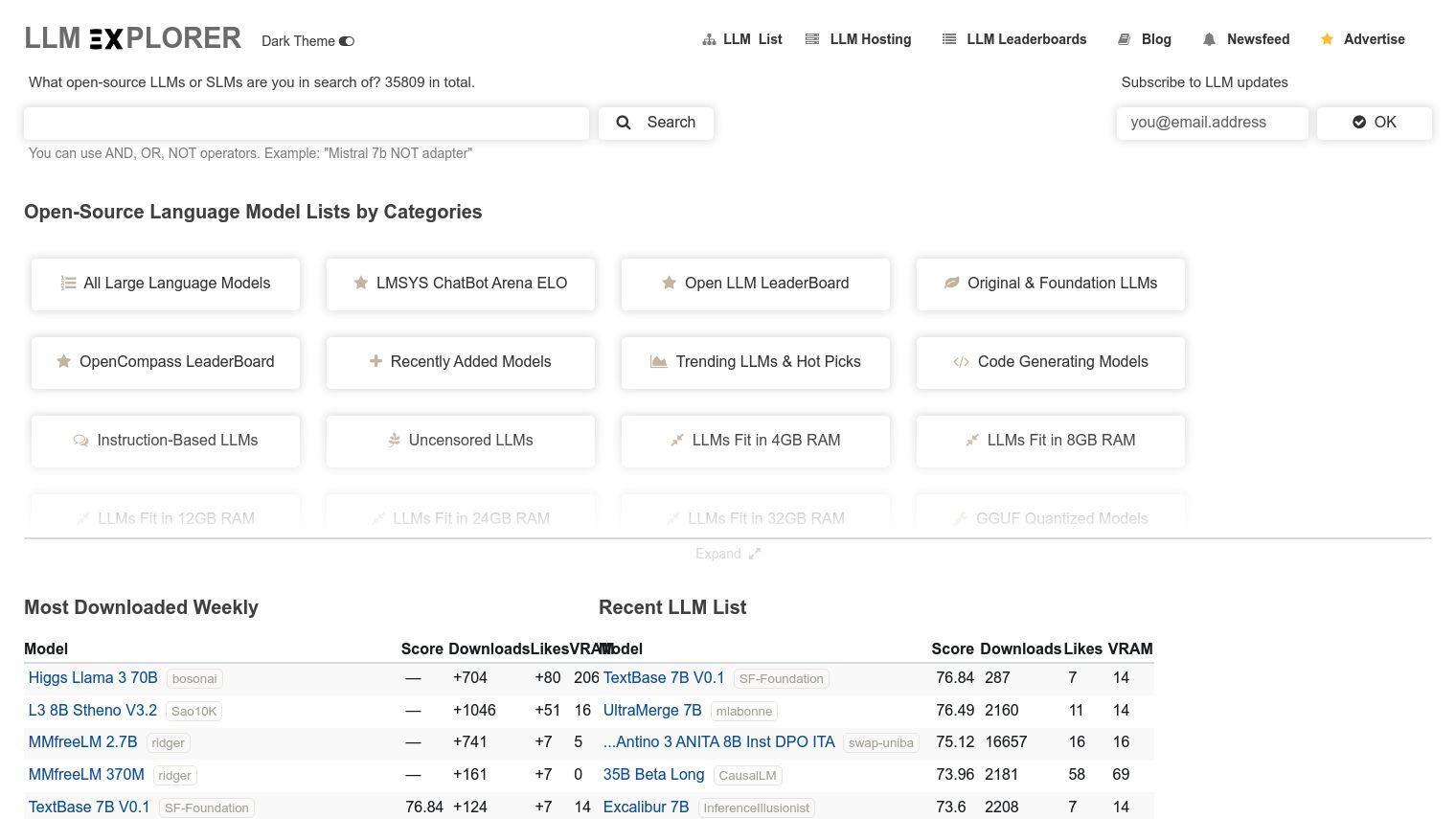Click star icon on Open LLM LeaderBoard
This screenshot has width=1456, height=819.
[670, 283]
